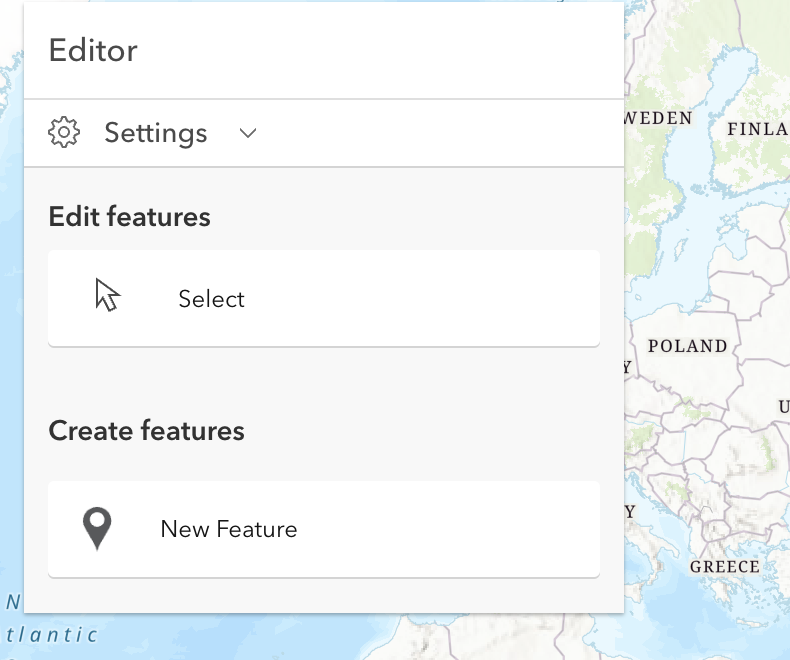Click the Settings gear icon
This screenshot has width=790, height=660.
(64, 133)
